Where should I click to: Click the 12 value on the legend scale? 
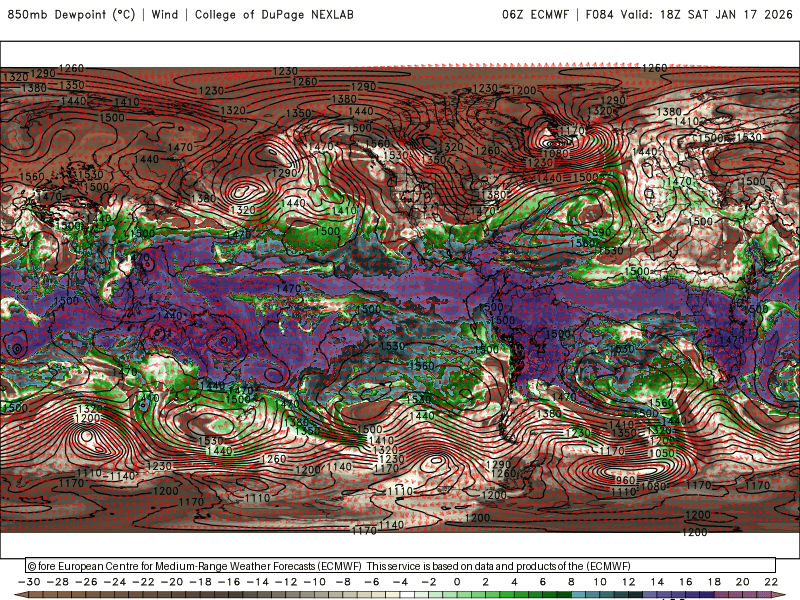629,582
